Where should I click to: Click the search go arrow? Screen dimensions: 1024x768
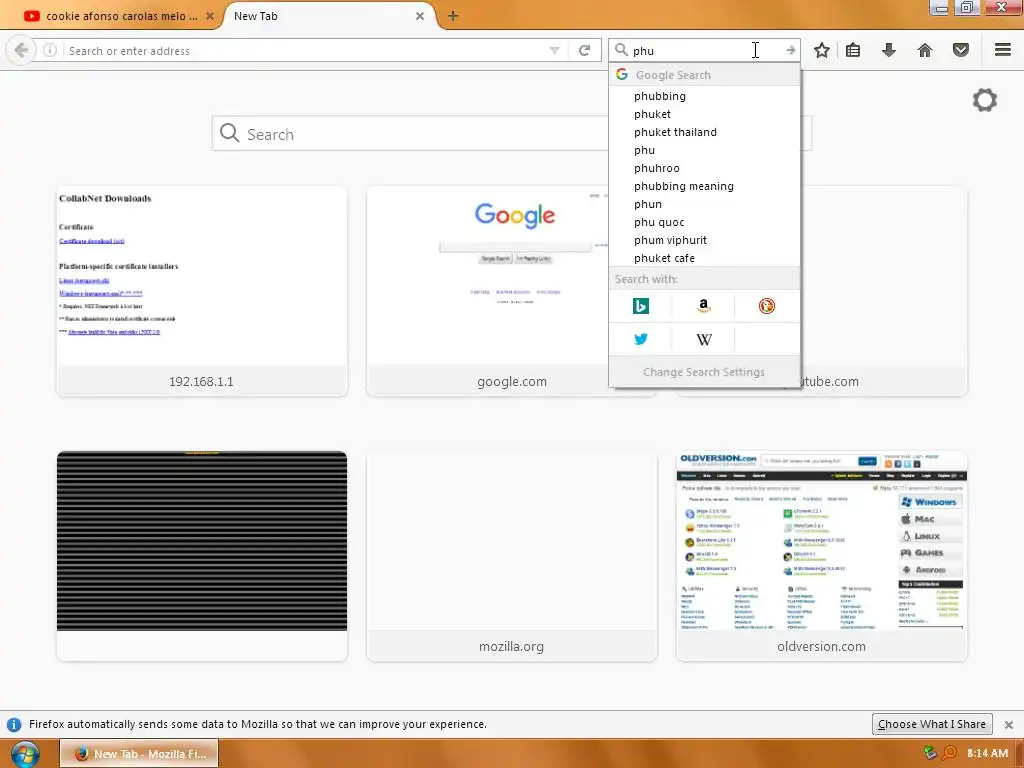point(791,50)
